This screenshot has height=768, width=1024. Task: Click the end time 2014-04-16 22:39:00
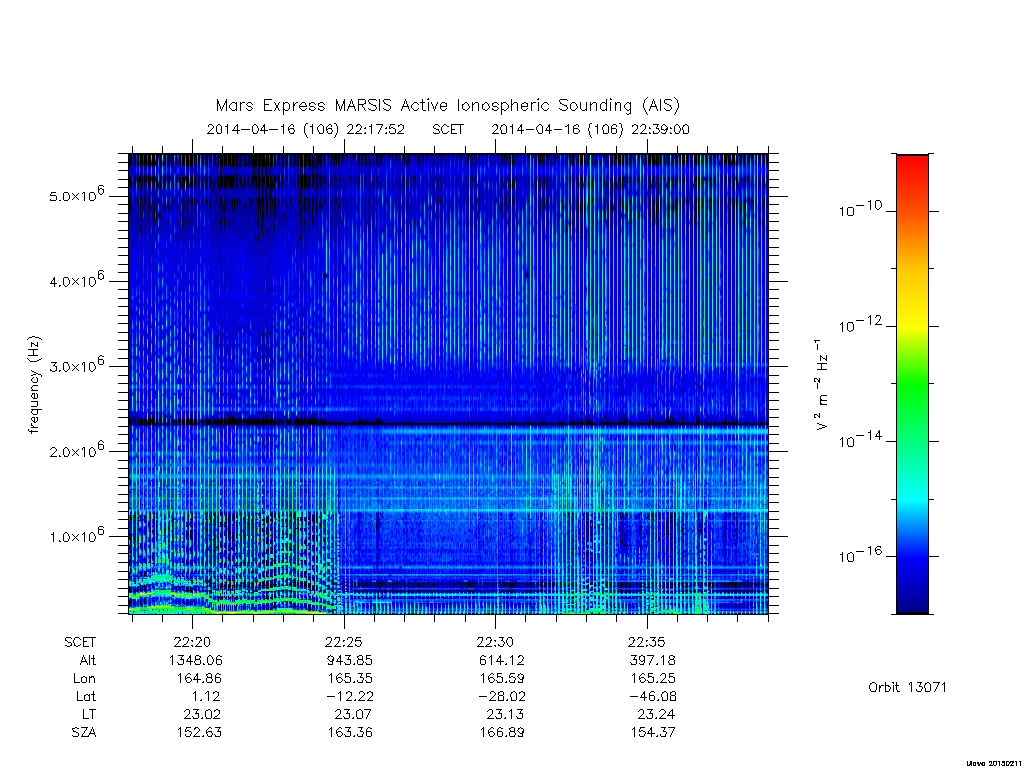590,129
